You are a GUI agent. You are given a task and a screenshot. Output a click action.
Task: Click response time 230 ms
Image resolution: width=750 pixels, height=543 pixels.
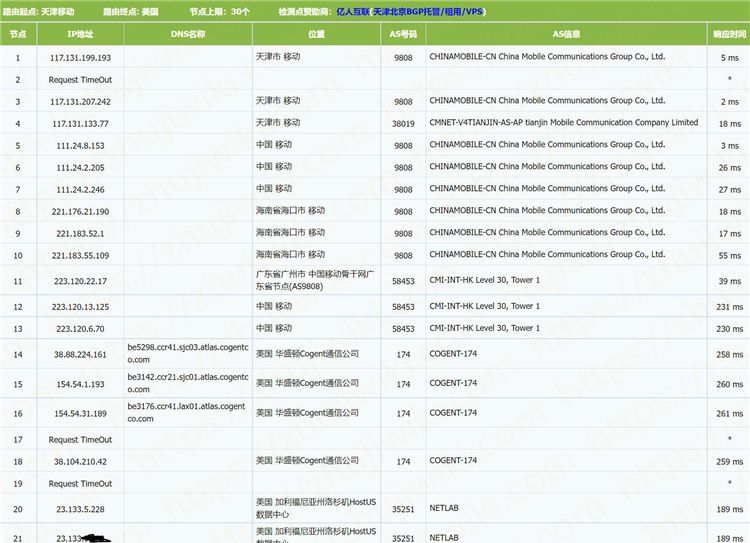(x=729, y=329)
